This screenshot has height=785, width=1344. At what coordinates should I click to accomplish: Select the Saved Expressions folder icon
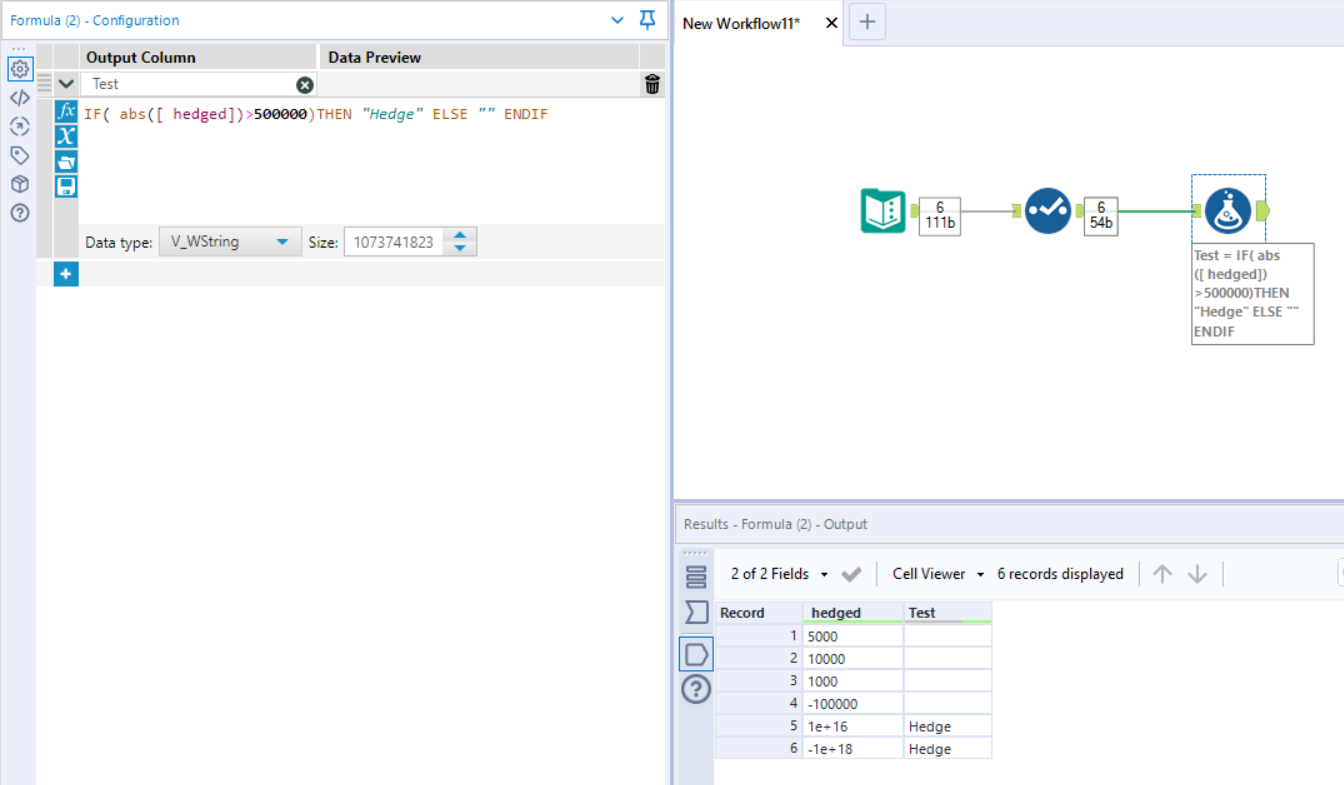pyautogui.click(x=66, y=160)
